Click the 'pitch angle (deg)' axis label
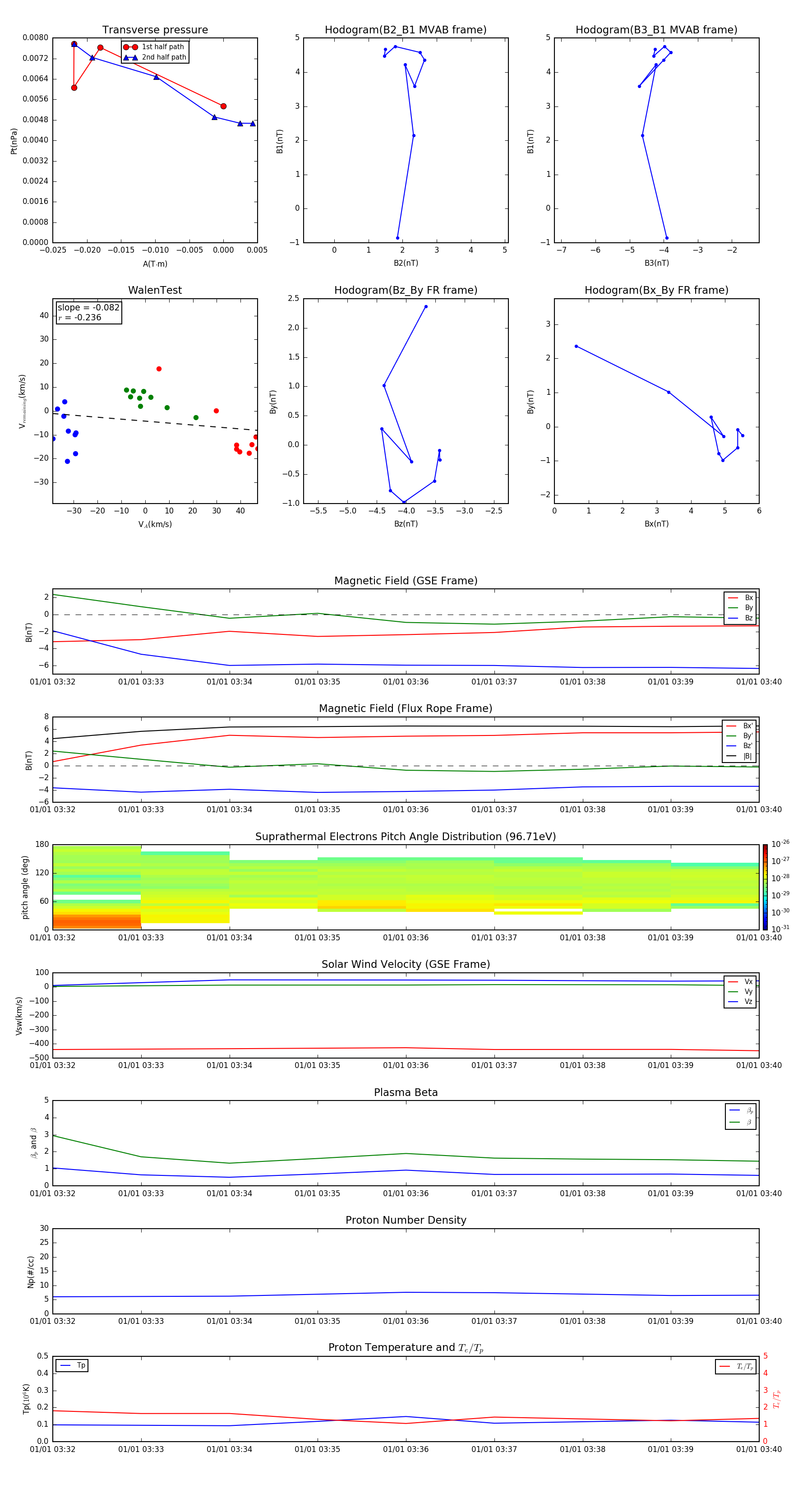 point(25,887)
